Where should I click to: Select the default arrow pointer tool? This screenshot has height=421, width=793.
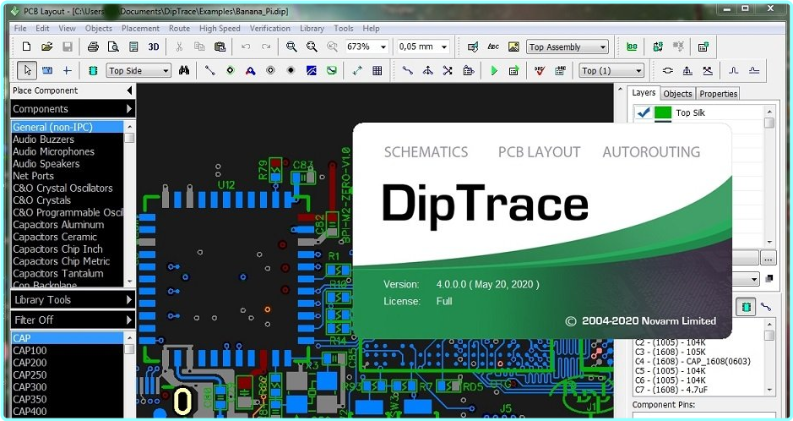[27, 71]
